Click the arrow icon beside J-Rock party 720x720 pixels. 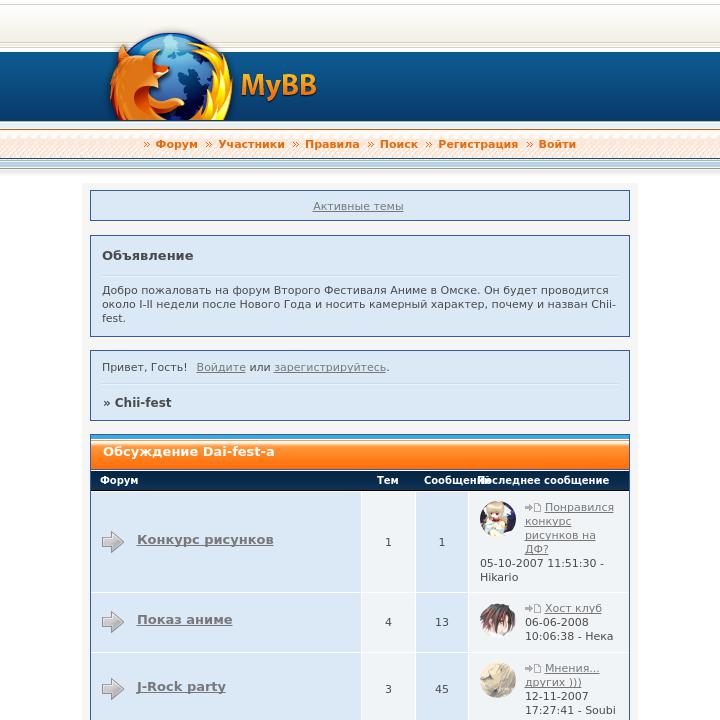(x=113, y=689)
